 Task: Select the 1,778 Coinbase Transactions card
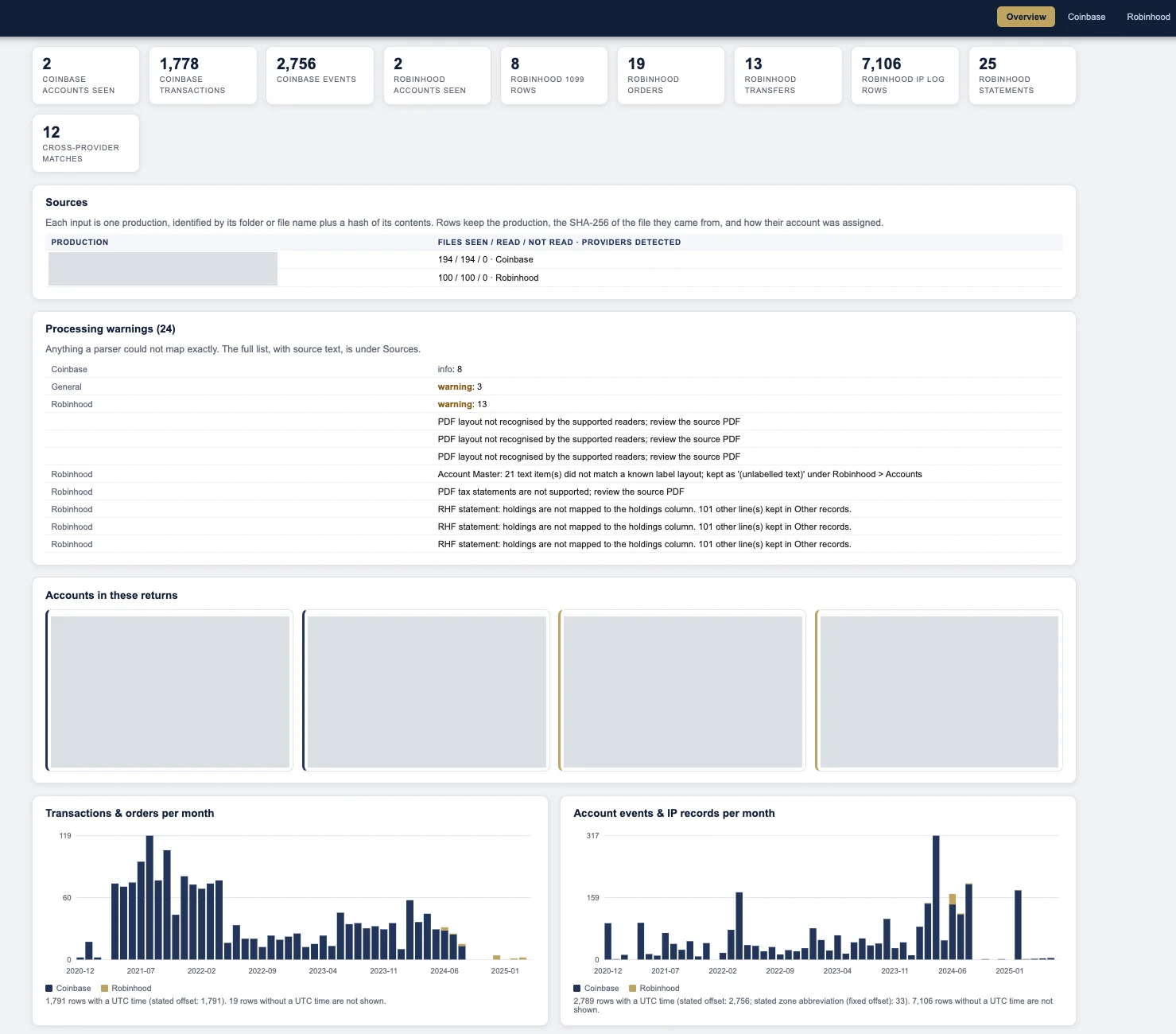coord(203,76)
